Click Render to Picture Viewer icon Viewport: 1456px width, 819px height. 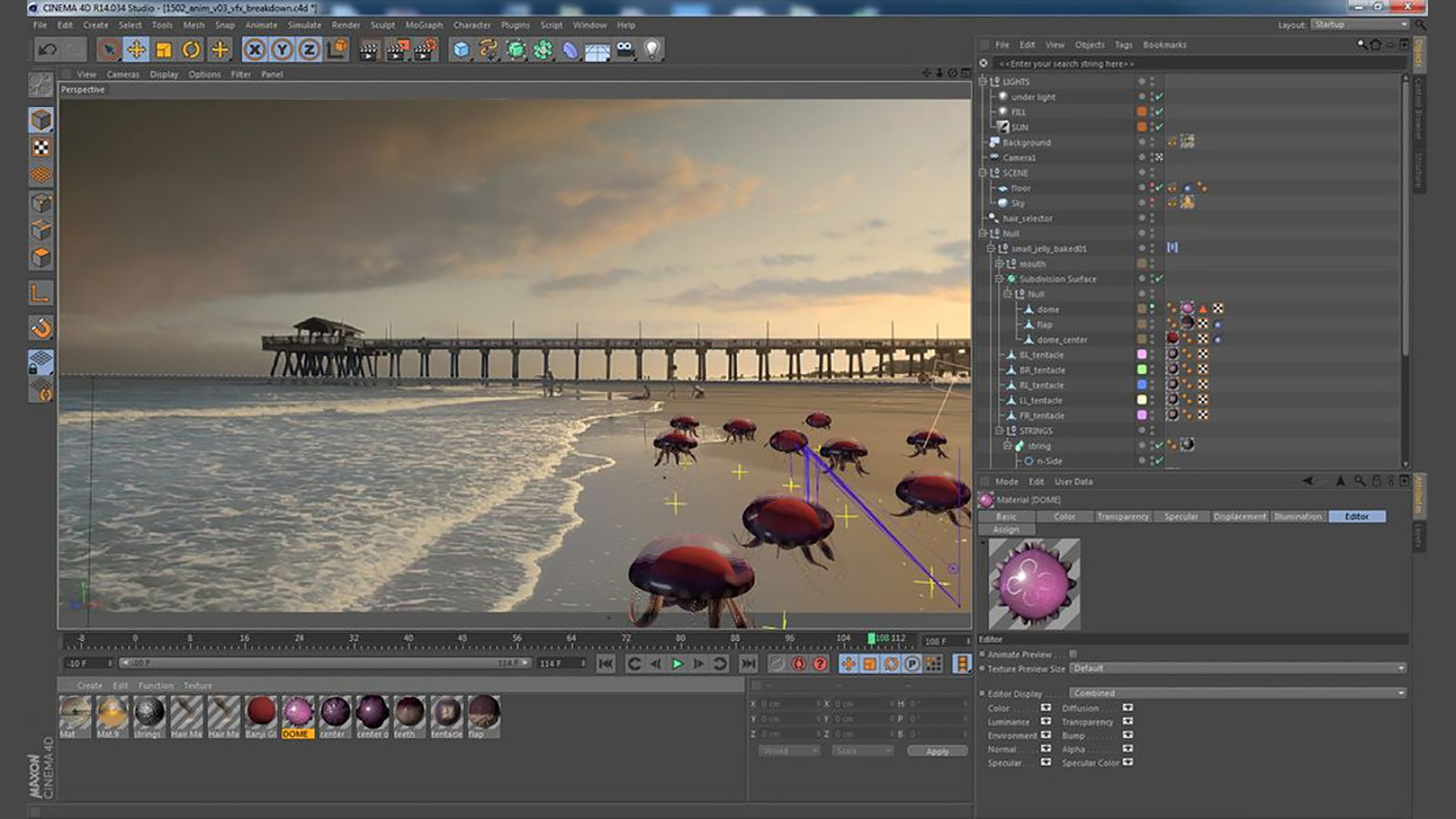point(397,50)
